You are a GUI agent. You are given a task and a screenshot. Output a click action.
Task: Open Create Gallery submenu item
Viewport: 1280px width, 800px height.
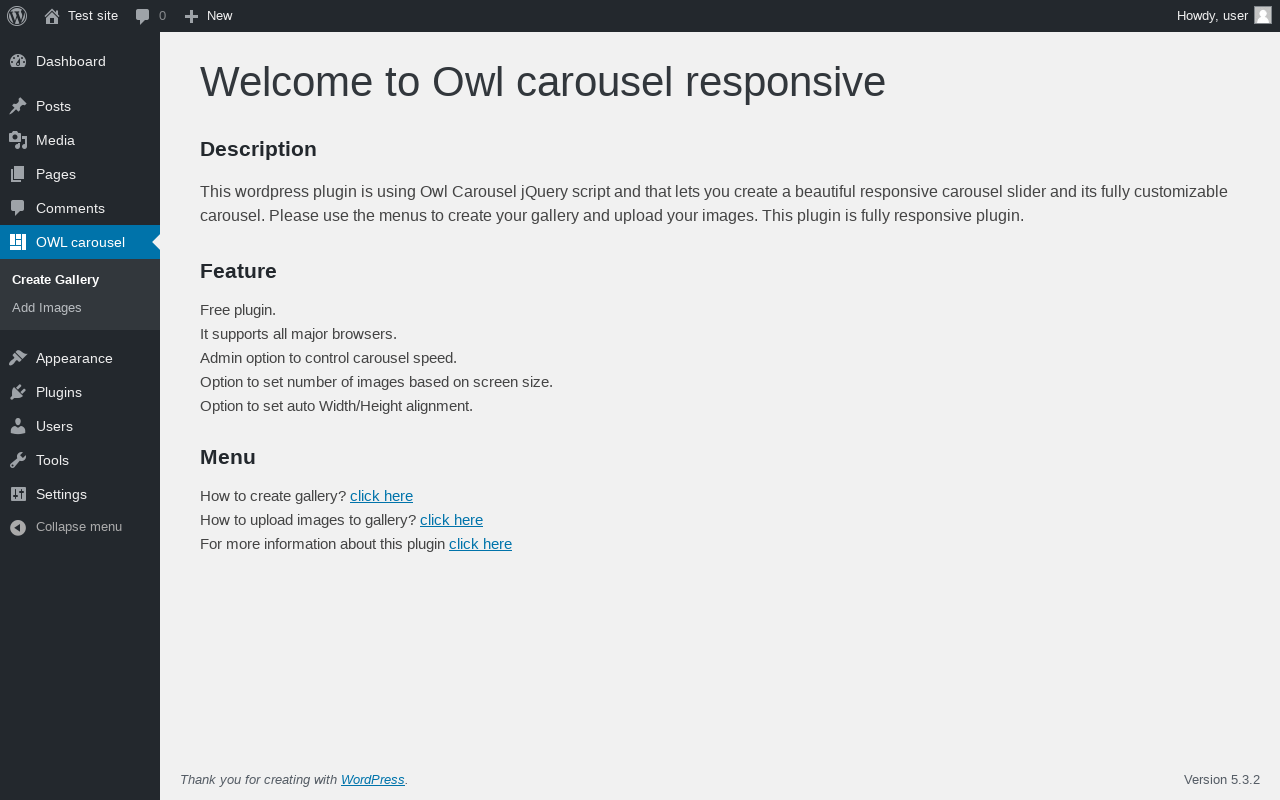coord(56,279)
